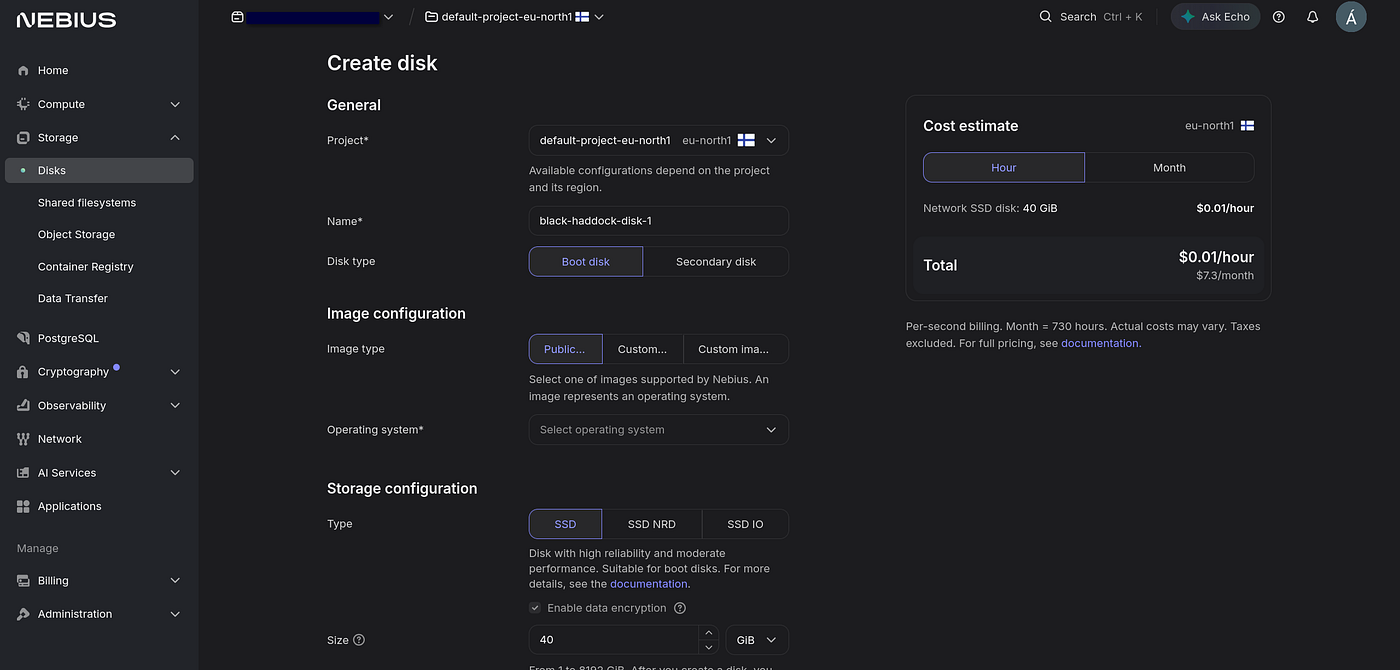Click the $7.3/month total text
This screenshot has height=670, width=1400.
pyautogui.click(x=1224, y=275)
